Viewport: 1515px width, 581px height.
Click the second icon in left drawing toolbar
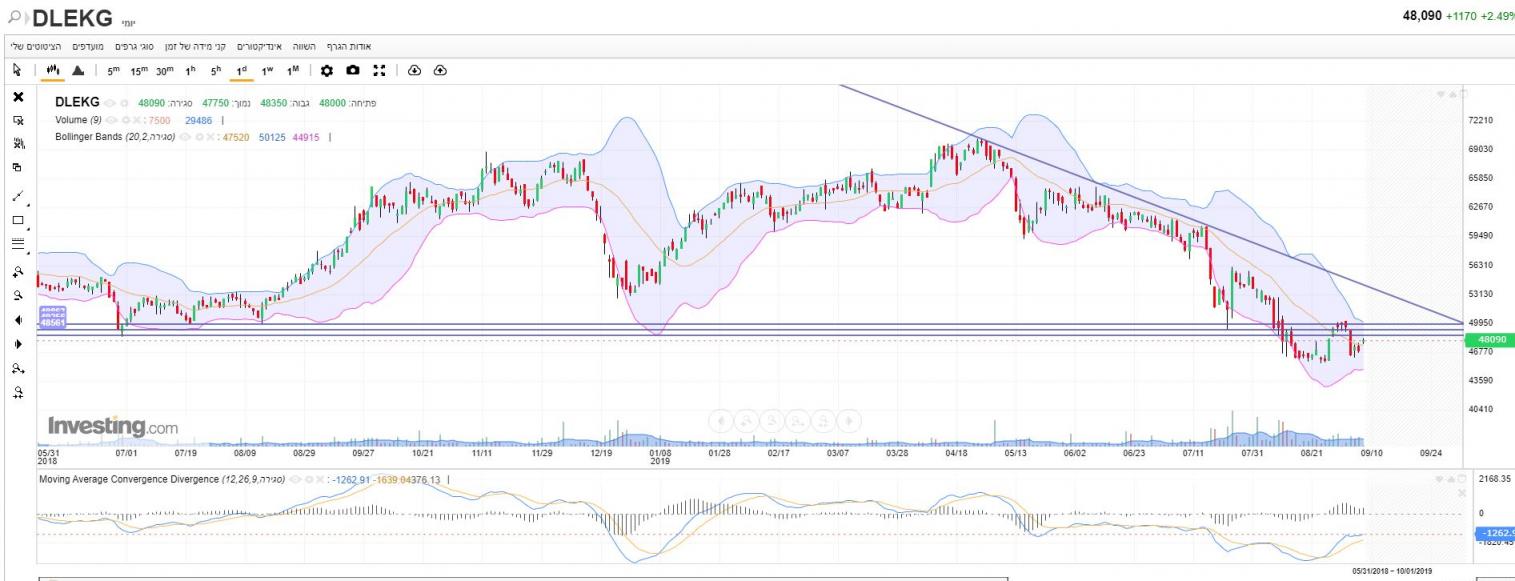(17, 121)
